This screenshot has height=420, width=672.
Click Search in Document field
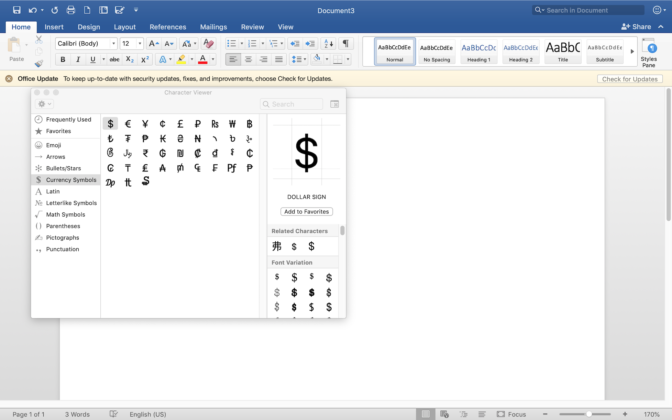click(x=588, y=10)
